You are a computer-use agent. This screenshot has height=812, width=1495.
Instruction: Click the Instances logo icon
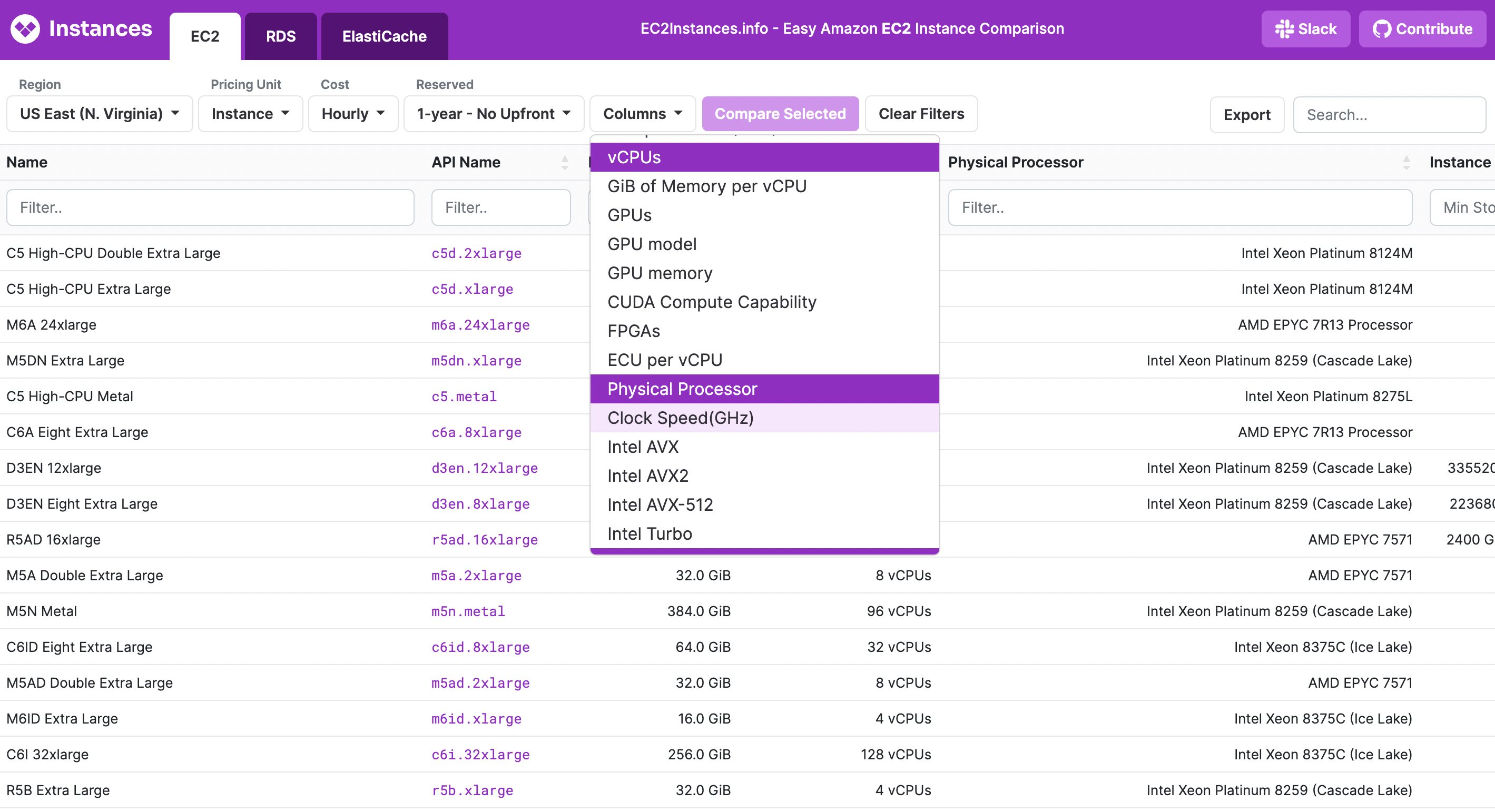click(25, 29)
